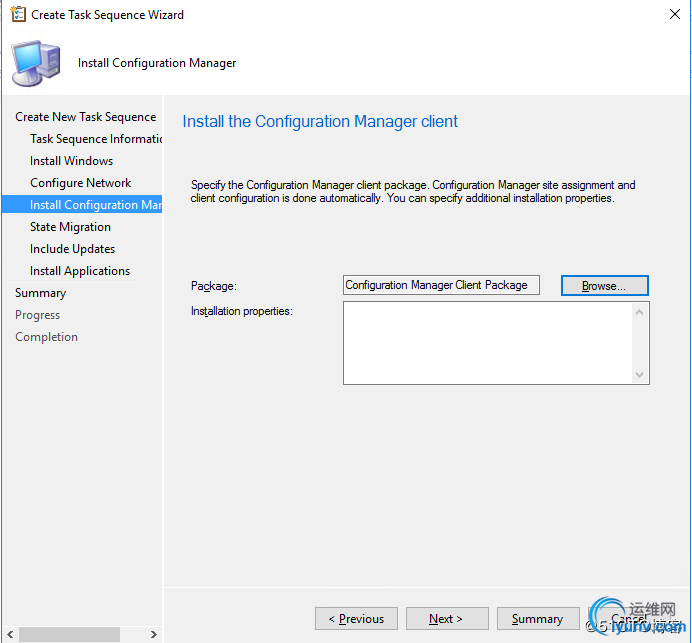Proceed with the Next button
The image size is (692, 643).
click(x=447, y=618)
